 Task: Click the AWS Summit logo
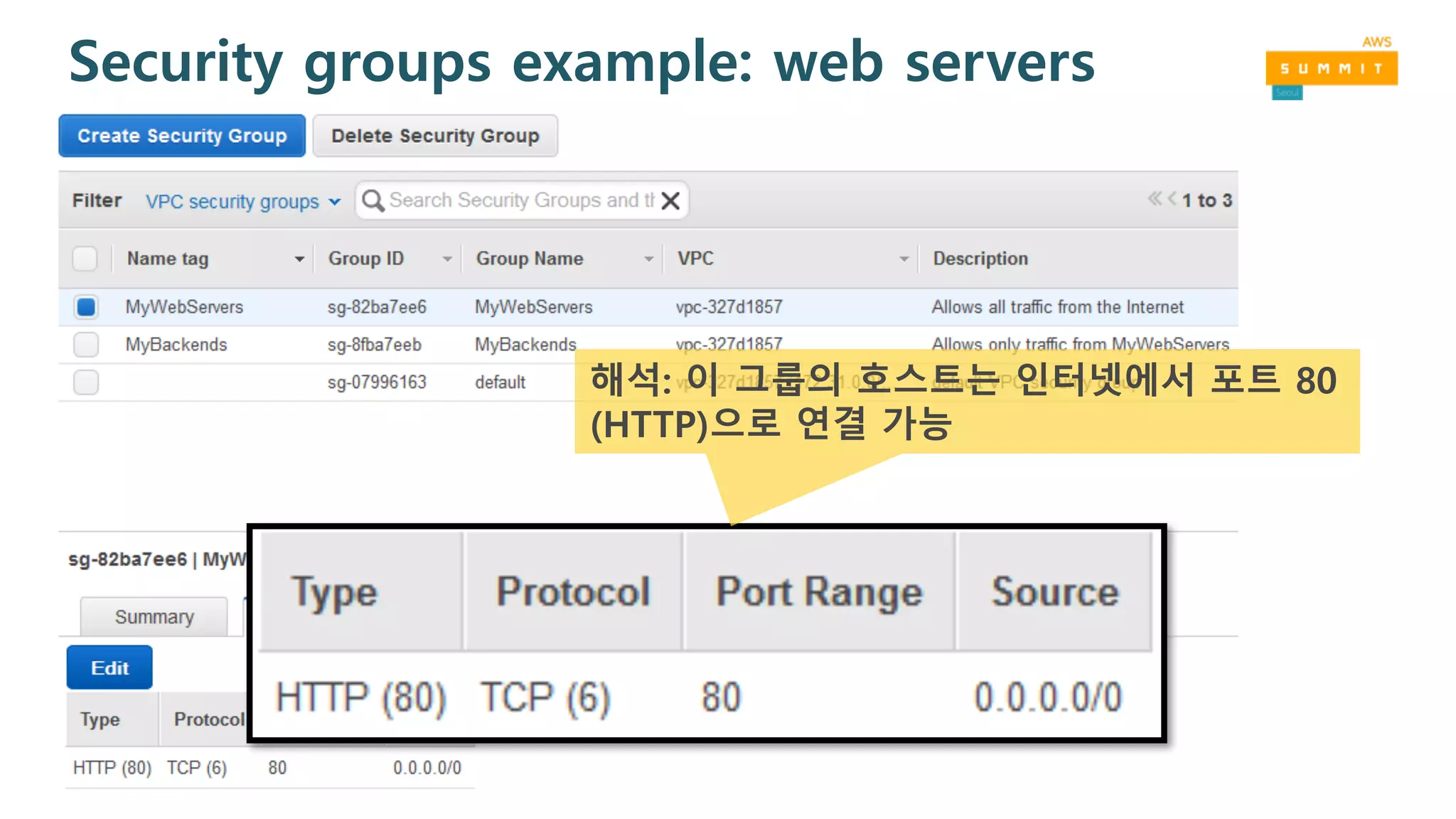1332,67
